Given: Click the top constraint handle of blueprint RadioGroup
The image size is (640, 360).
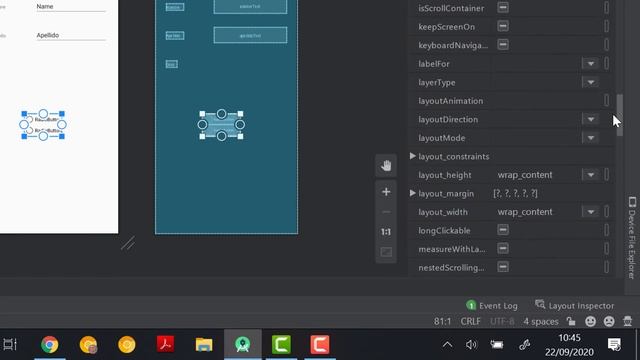Looking at the screenshot, I should tap(221, 113).
